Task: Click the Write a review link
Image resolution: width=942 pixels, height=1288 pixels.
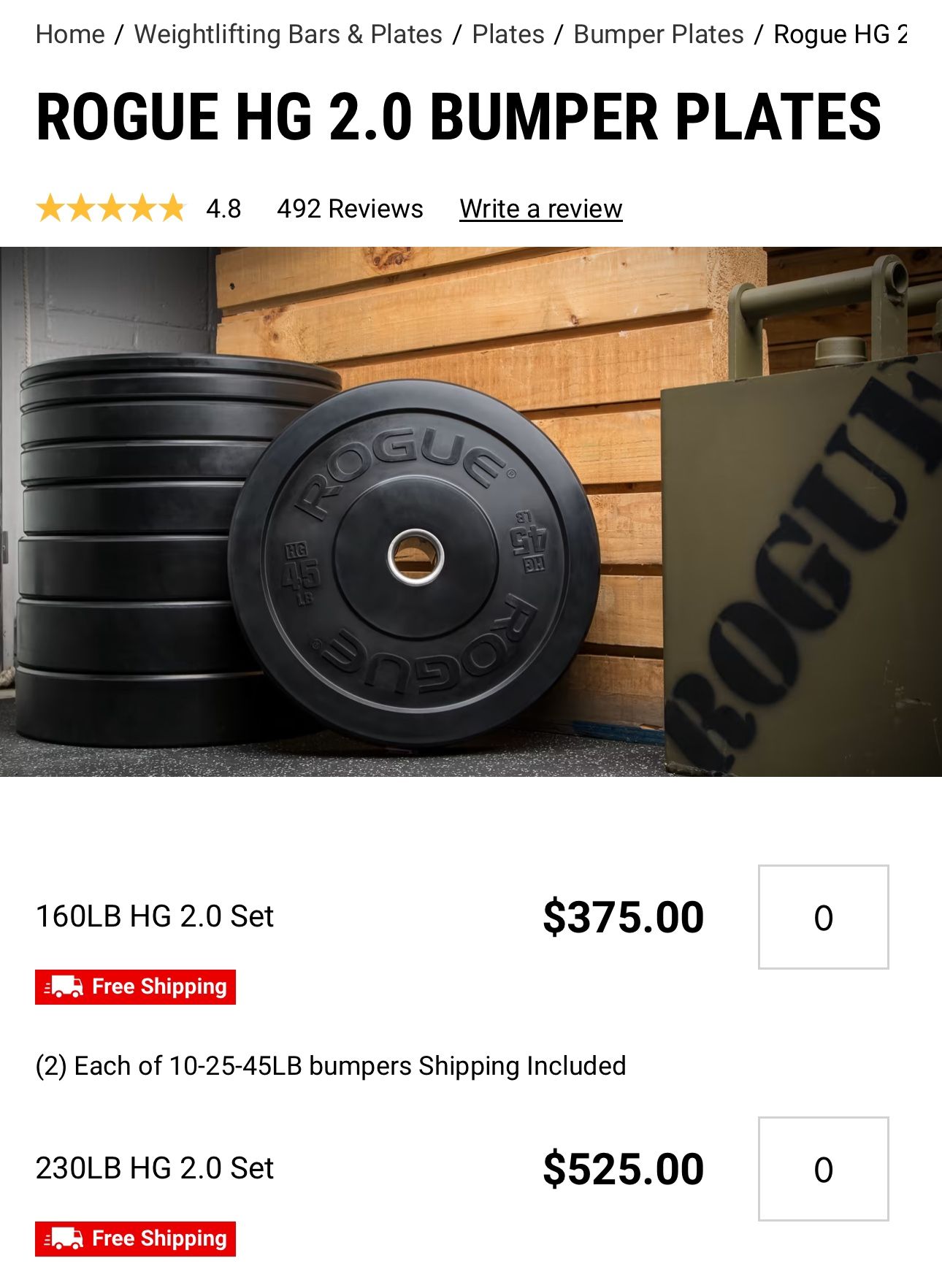Action: tap(540, 208)
